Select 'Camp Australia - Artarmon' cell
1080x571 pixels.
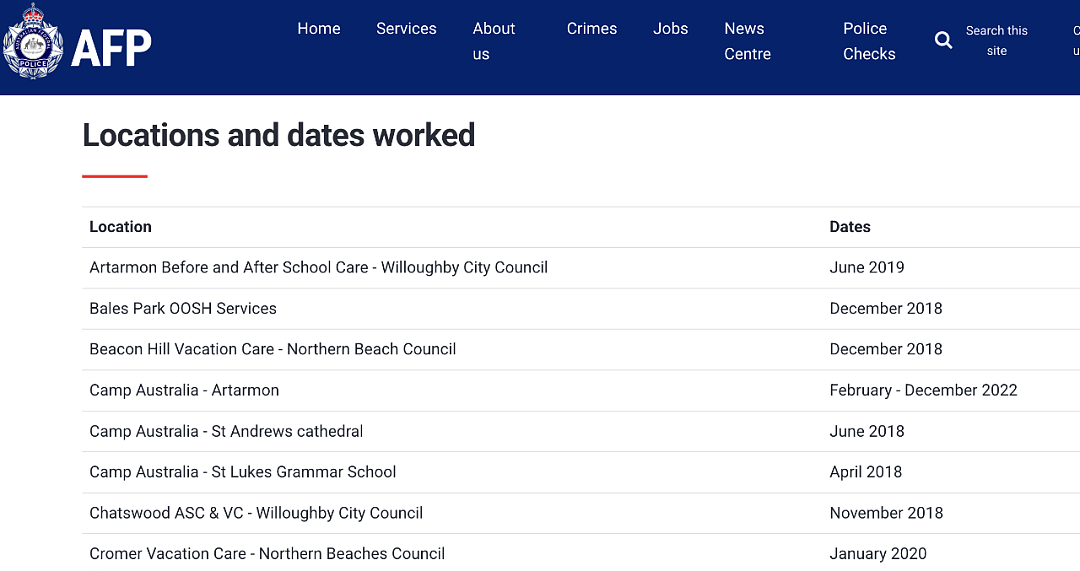click(x=185, y=391)
